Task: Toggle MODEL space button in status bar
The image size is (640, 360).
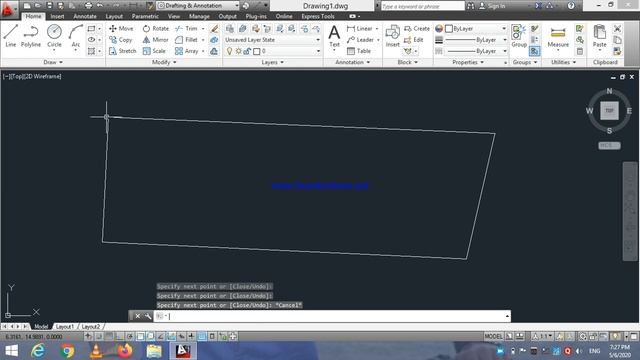Action: (493, 336)
